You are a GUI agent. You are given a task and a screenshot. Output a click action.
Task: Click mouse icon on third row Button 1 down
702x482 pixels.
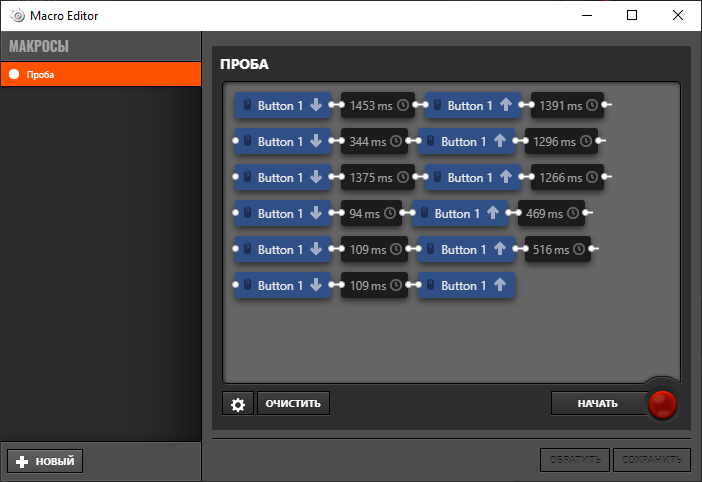(247, 177)
